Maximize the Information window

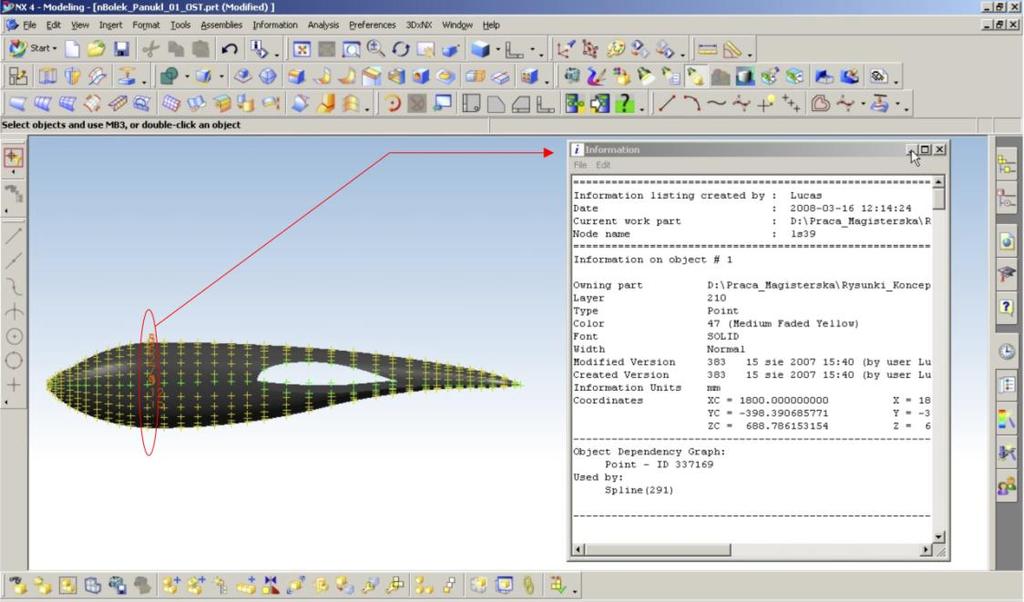pos(925,150)
